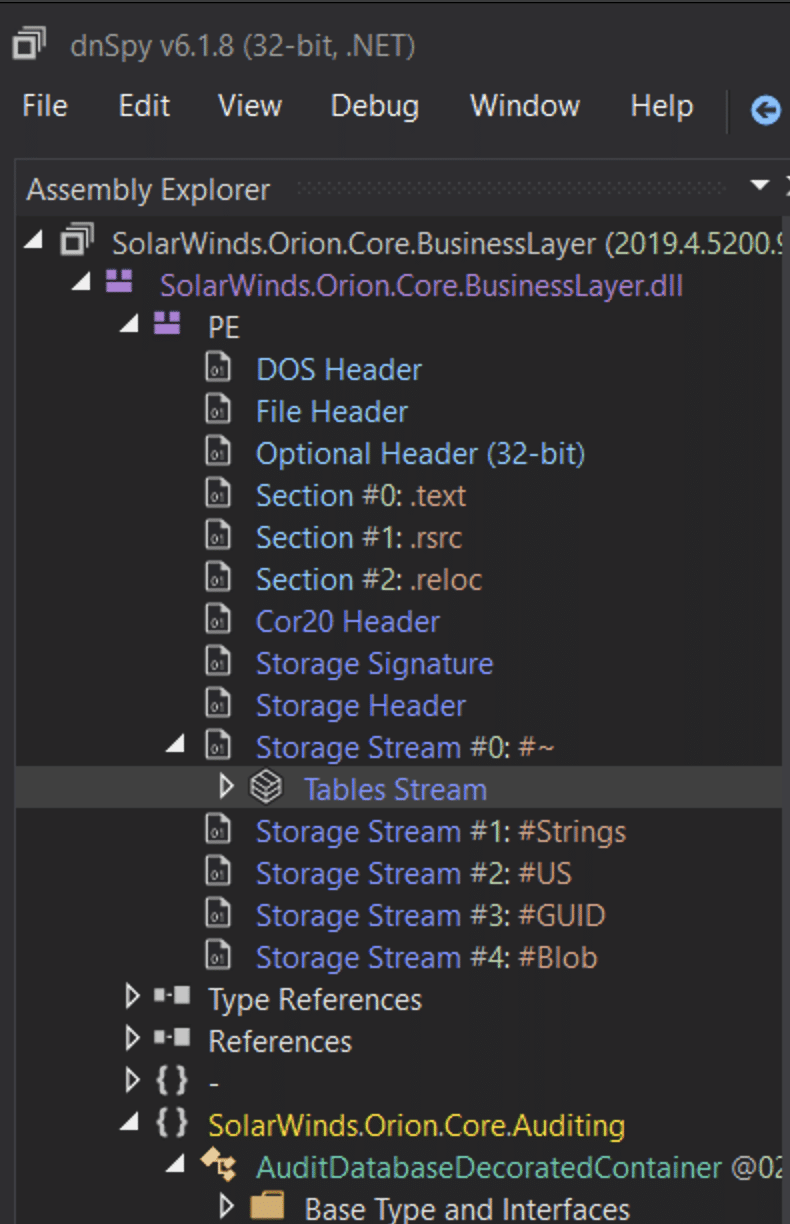790x1224 pixels.
Task: Click the Tables Stream stacked layers icon
Action: (x=265, y=789)
